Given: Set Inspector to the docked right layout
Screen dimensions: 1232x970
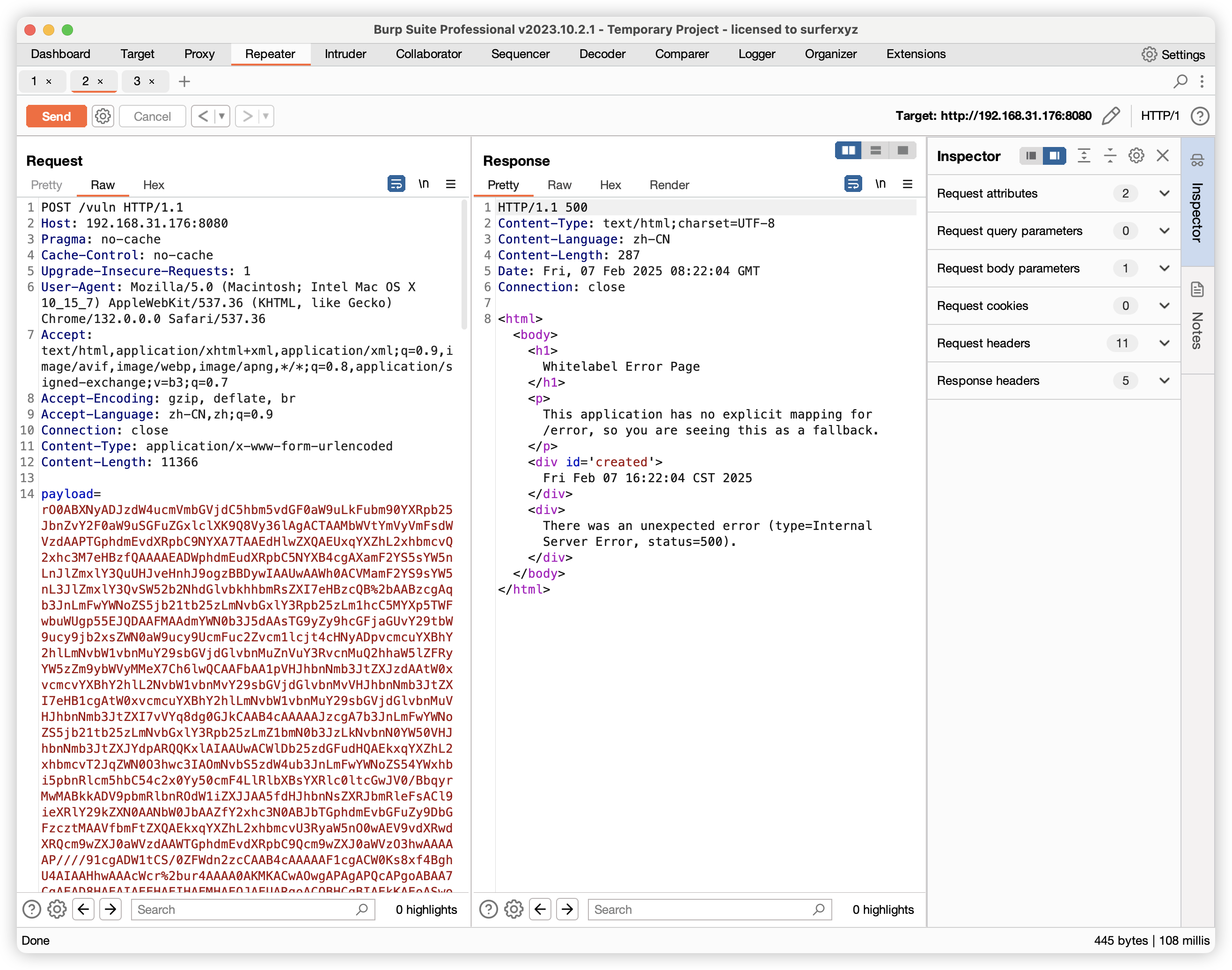Looking at the screenshot, I should click(x=1054, y=155).
